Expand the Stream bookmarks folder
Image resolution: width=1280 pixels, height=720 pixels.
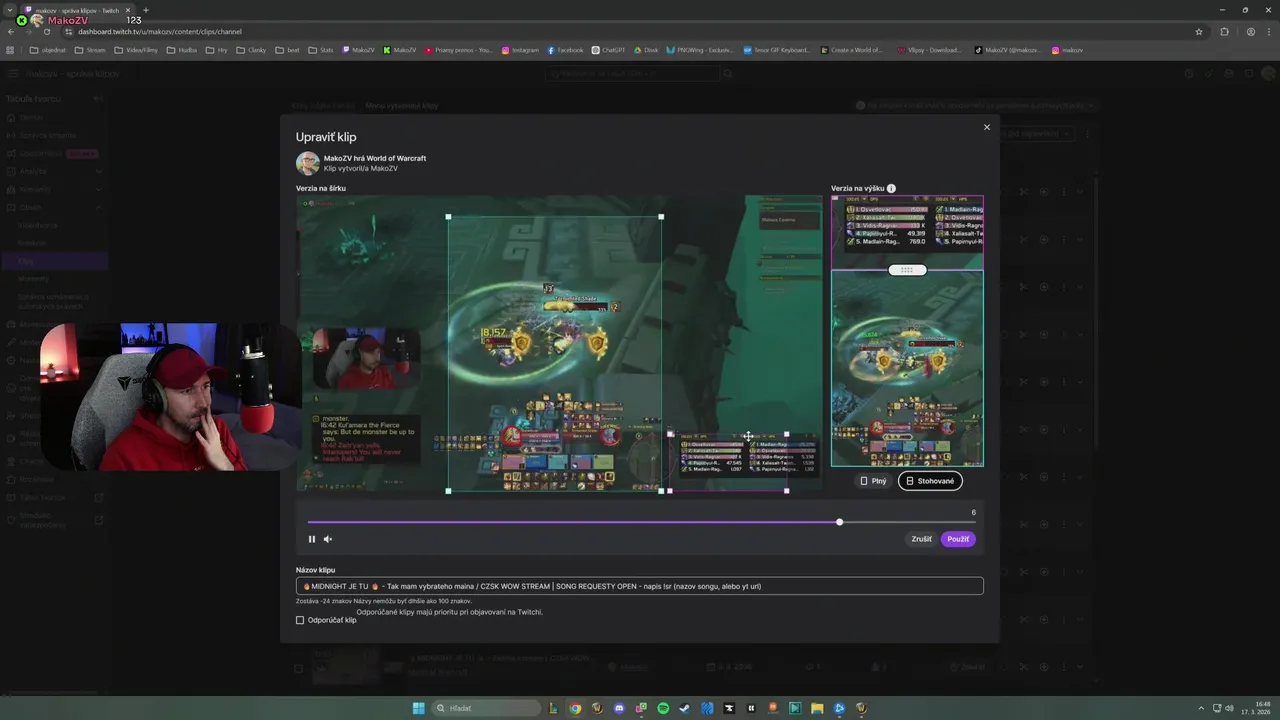tap(89, 50)
